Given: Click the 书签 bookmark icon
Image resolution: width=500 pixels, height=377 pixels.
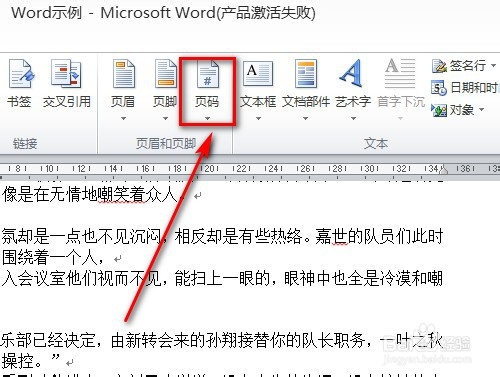Looking at the screenshot, I should tap(21, 73).
